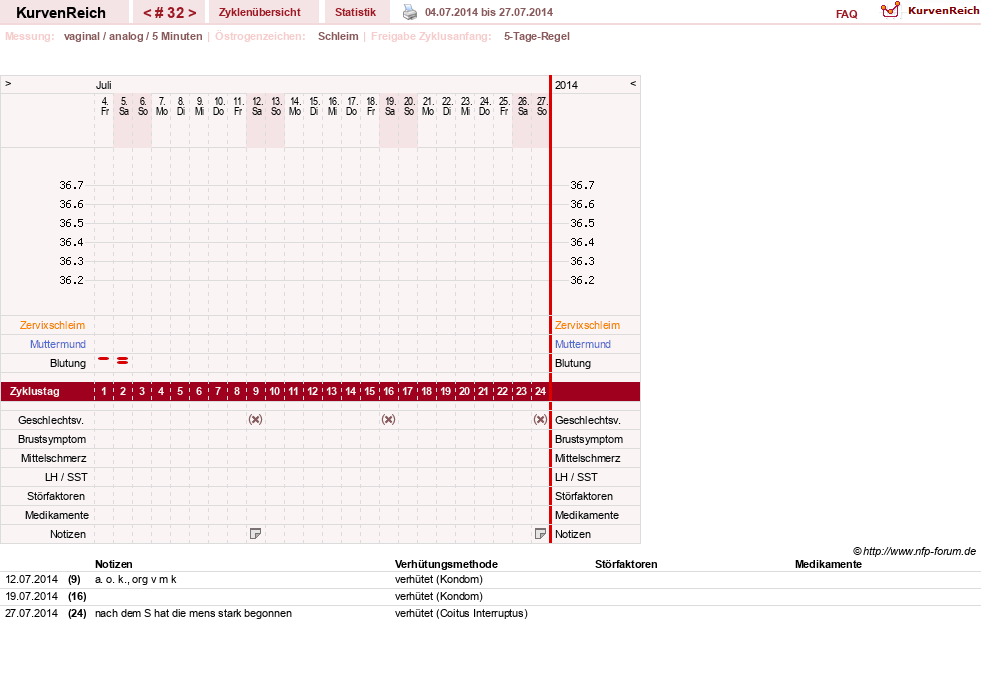This screenshot has height=683, width=981.
Task: Click the left Medikamente row label
Action: (x=57, y=515)
